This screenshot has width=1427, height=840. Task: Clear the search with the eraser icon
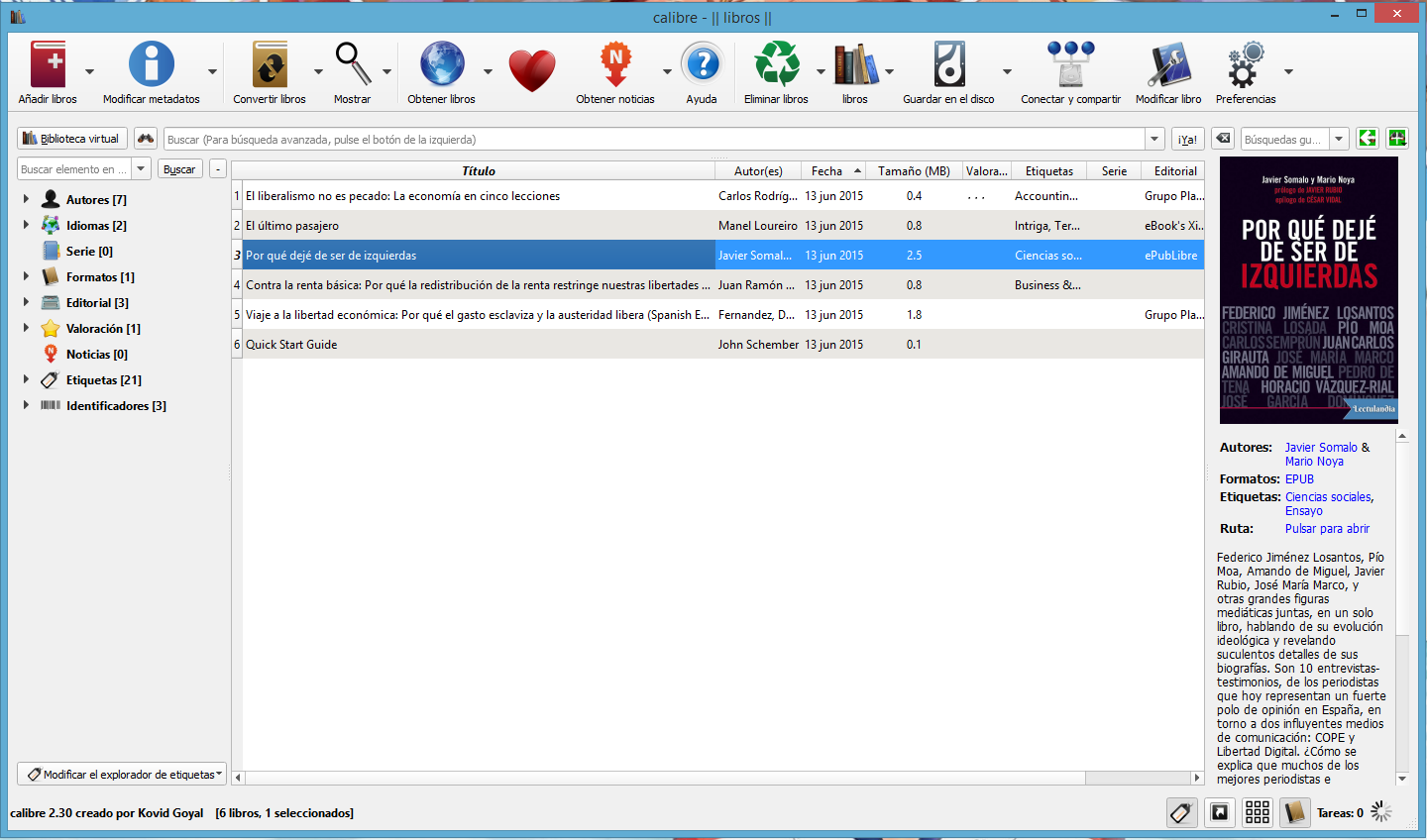point(1223,139)
